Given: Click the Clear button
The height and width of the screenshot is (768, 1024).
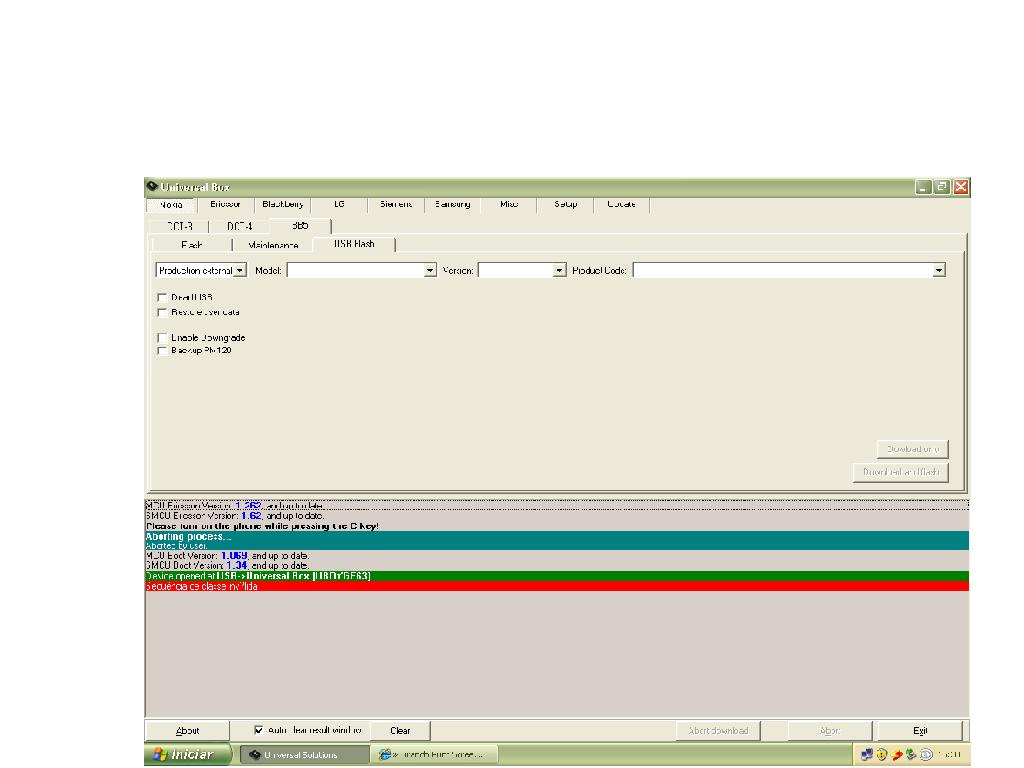Looking at the screenshot, I should [400, 731].
